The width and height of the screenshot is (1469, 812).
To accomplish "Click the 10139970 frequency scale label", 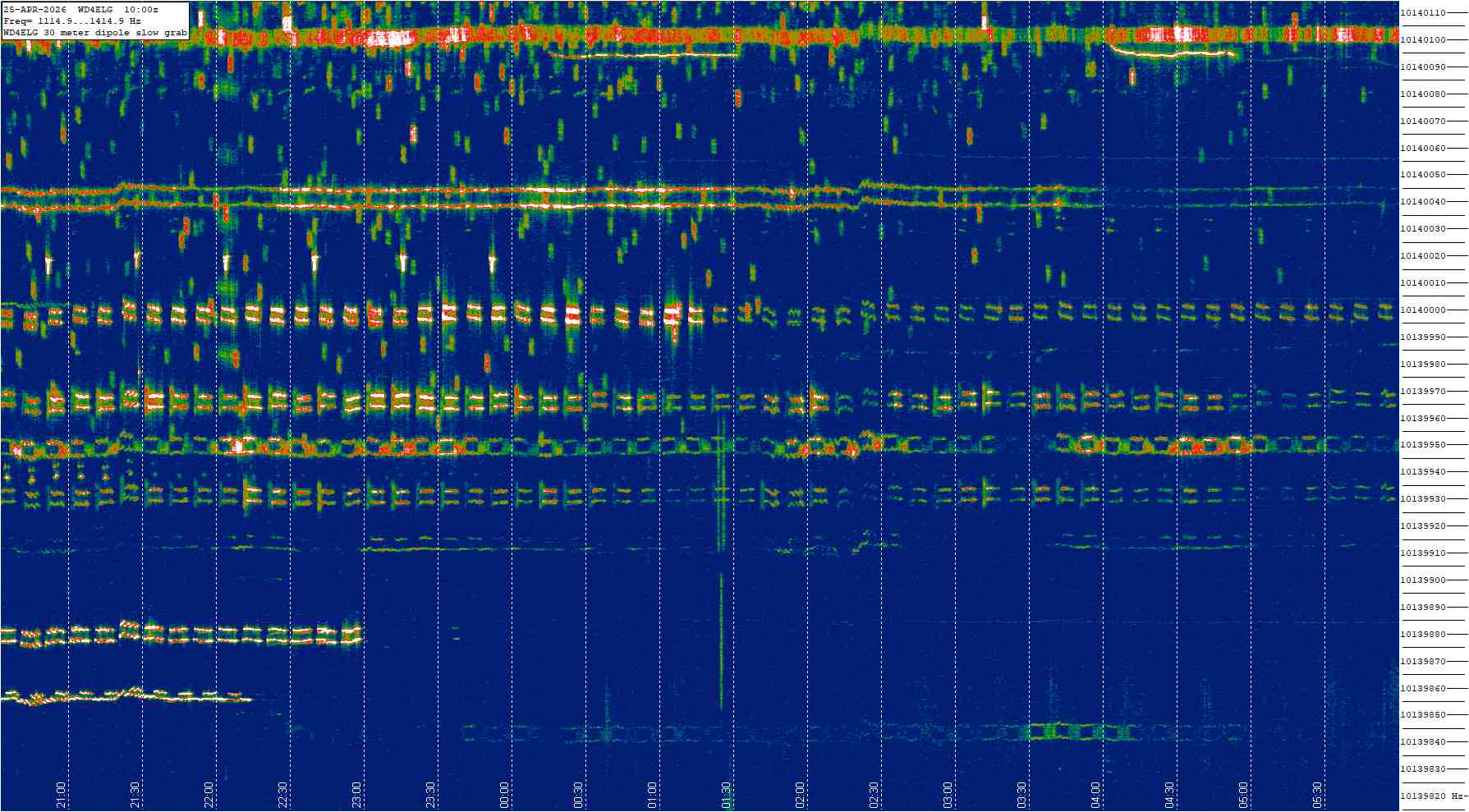I will (x=1423, y=392).
